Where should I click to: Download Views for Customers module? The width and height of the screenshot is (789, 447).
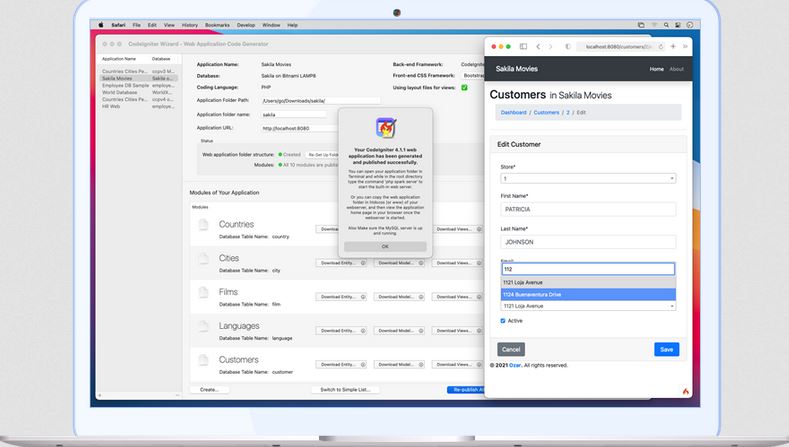pos(457,364)
